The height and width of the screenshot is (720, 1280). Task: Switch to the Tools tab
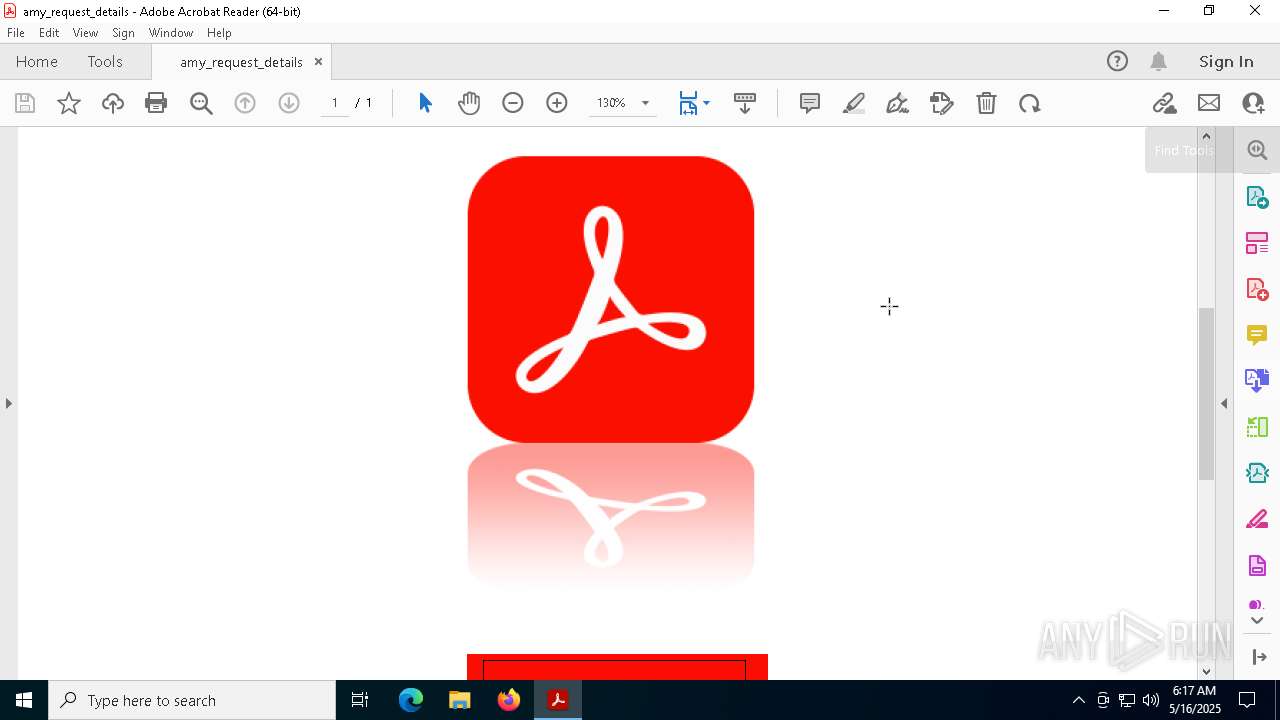tap(105, 62)
